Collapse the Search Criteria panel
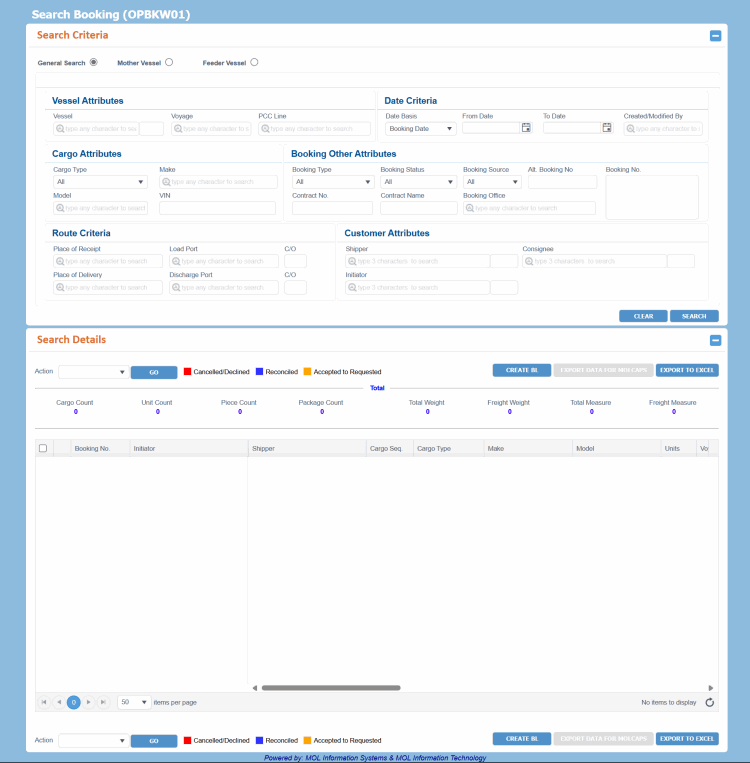The width and height of the screenshot is (750, 763). [x=715, y=36]
